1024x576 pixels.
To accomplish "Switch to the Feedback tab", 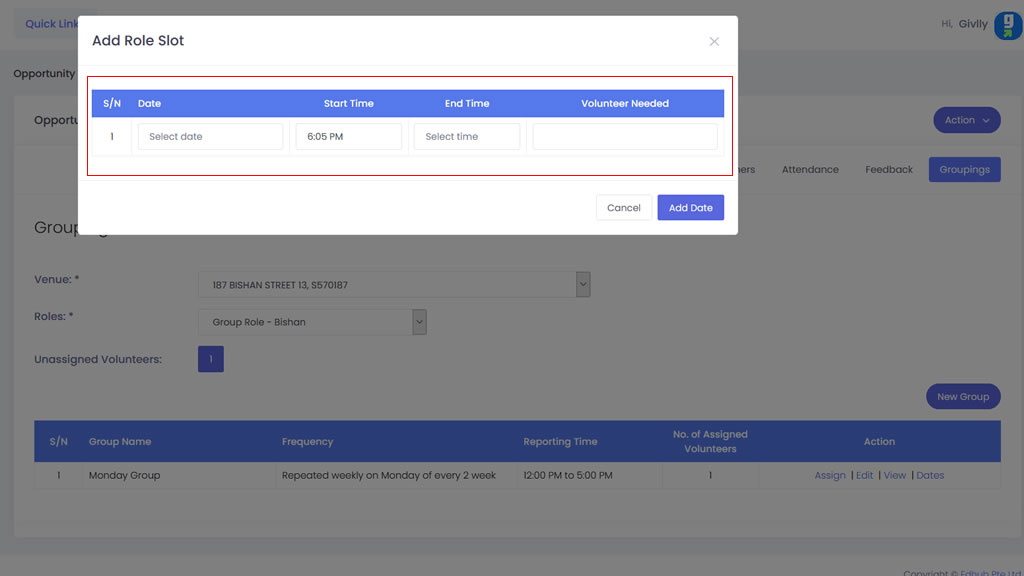I will (889, 170).
